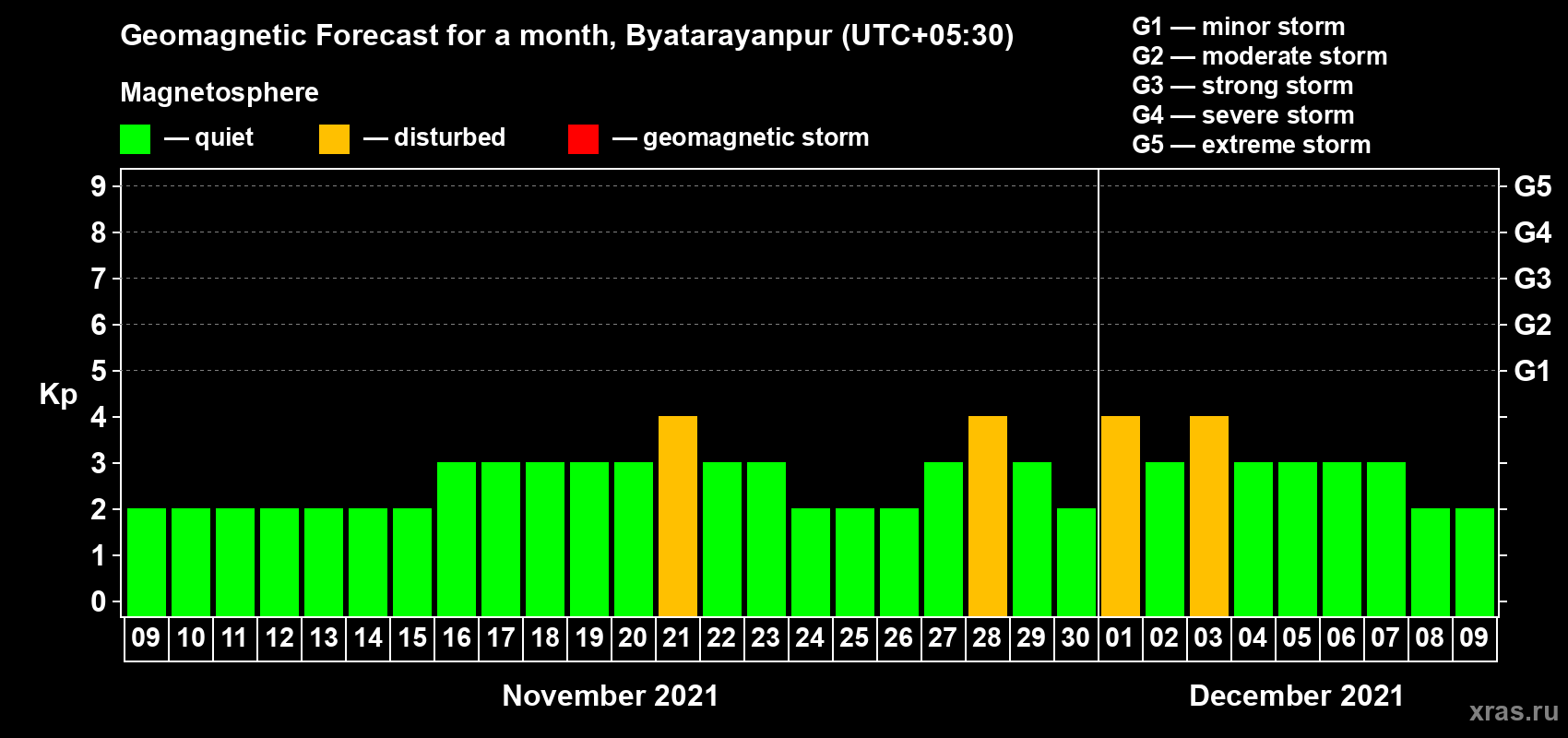
Task: Click the green bar for December 05
Action: (x=1298, y=540)
